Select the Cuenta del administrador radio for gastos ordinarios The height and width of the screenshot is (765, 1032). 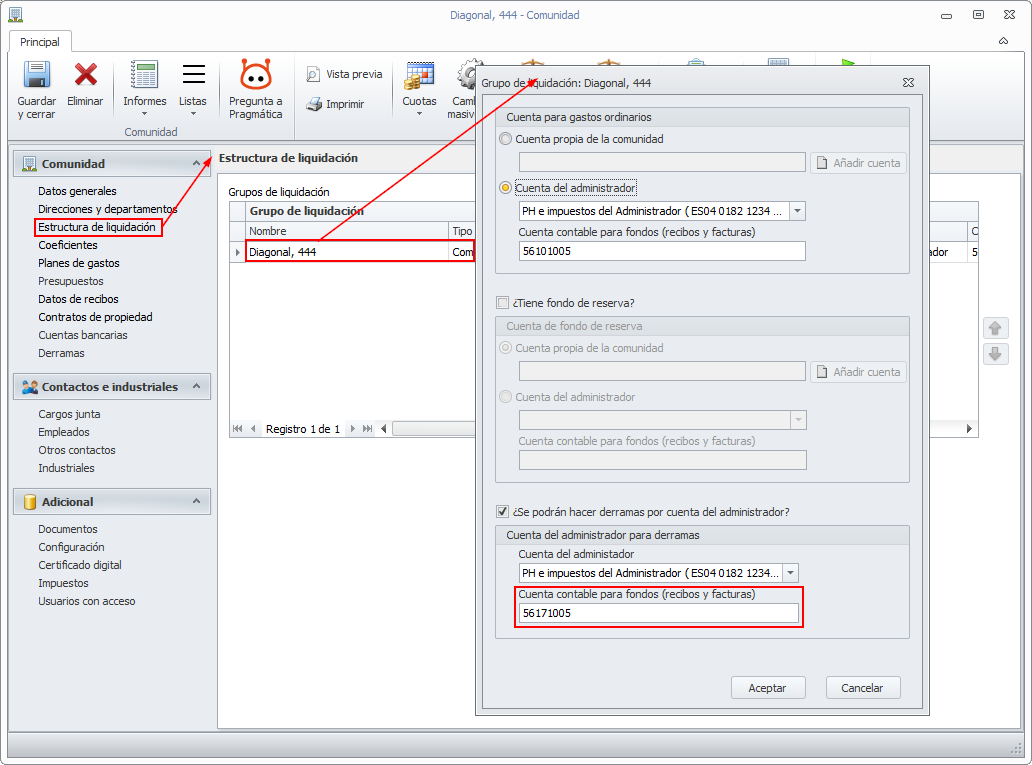505,188
